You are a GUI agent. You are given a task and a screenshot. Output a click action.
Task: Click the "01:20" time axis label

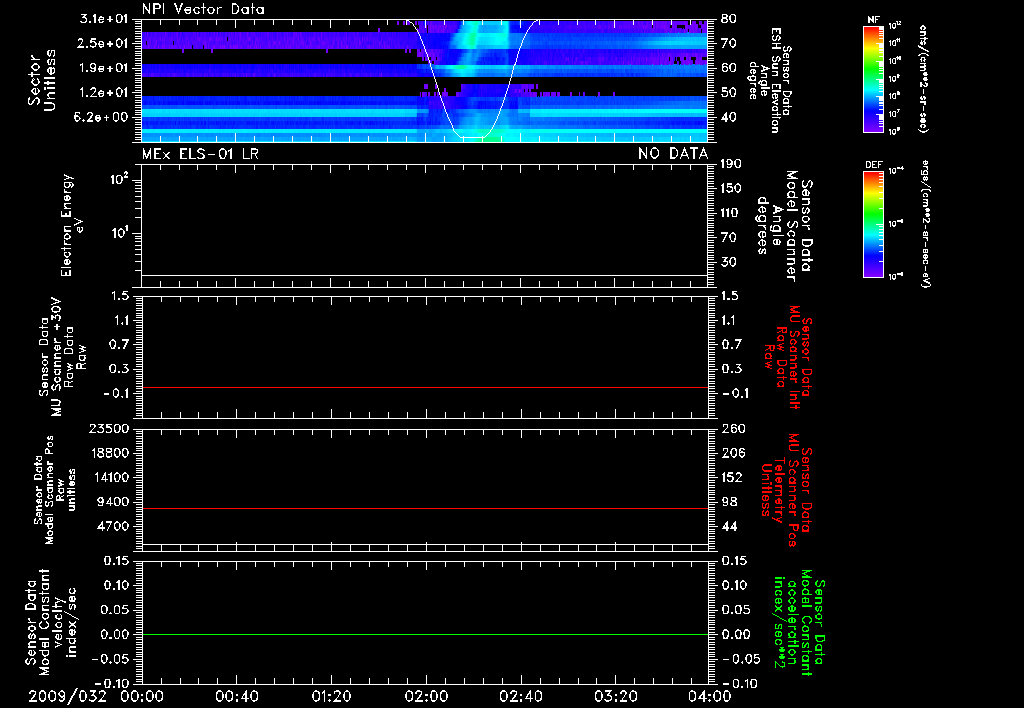[331, 696]
